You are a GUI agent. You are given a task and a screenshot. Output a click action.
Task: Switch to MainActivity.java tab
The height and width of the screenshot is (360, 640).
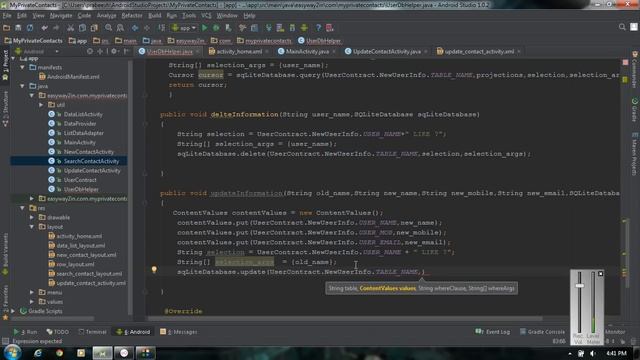(x=306, y=51)
